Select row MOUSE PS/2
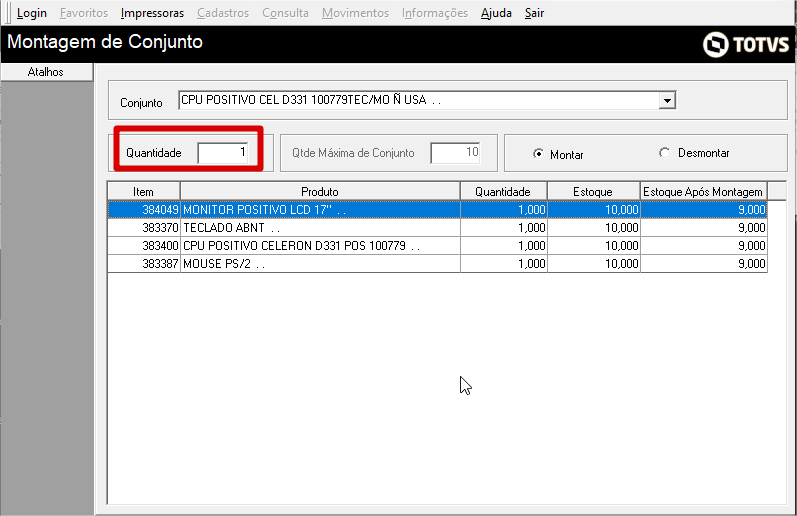Viewport: 797px width, 516px height. click(437, 264)
